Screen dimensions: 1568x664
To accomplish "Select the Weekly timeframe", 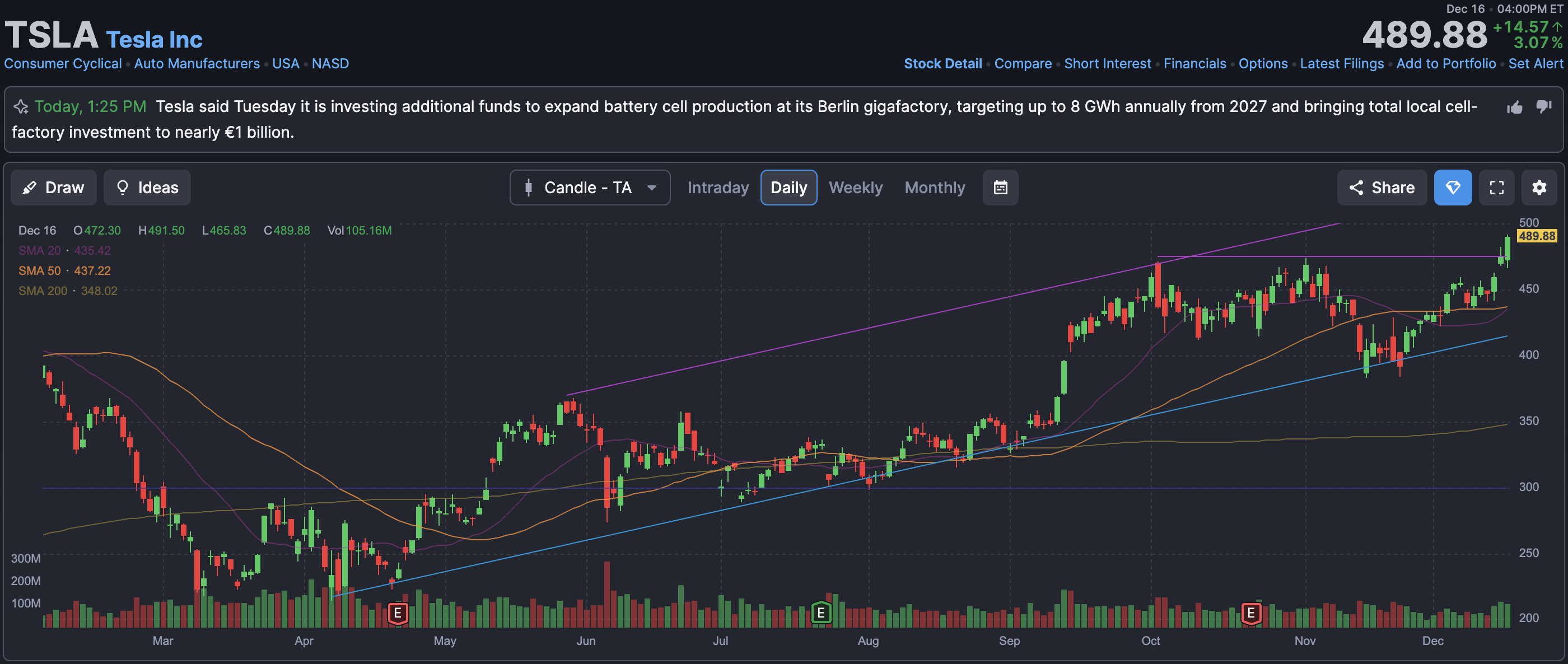I will pos(855,188).
